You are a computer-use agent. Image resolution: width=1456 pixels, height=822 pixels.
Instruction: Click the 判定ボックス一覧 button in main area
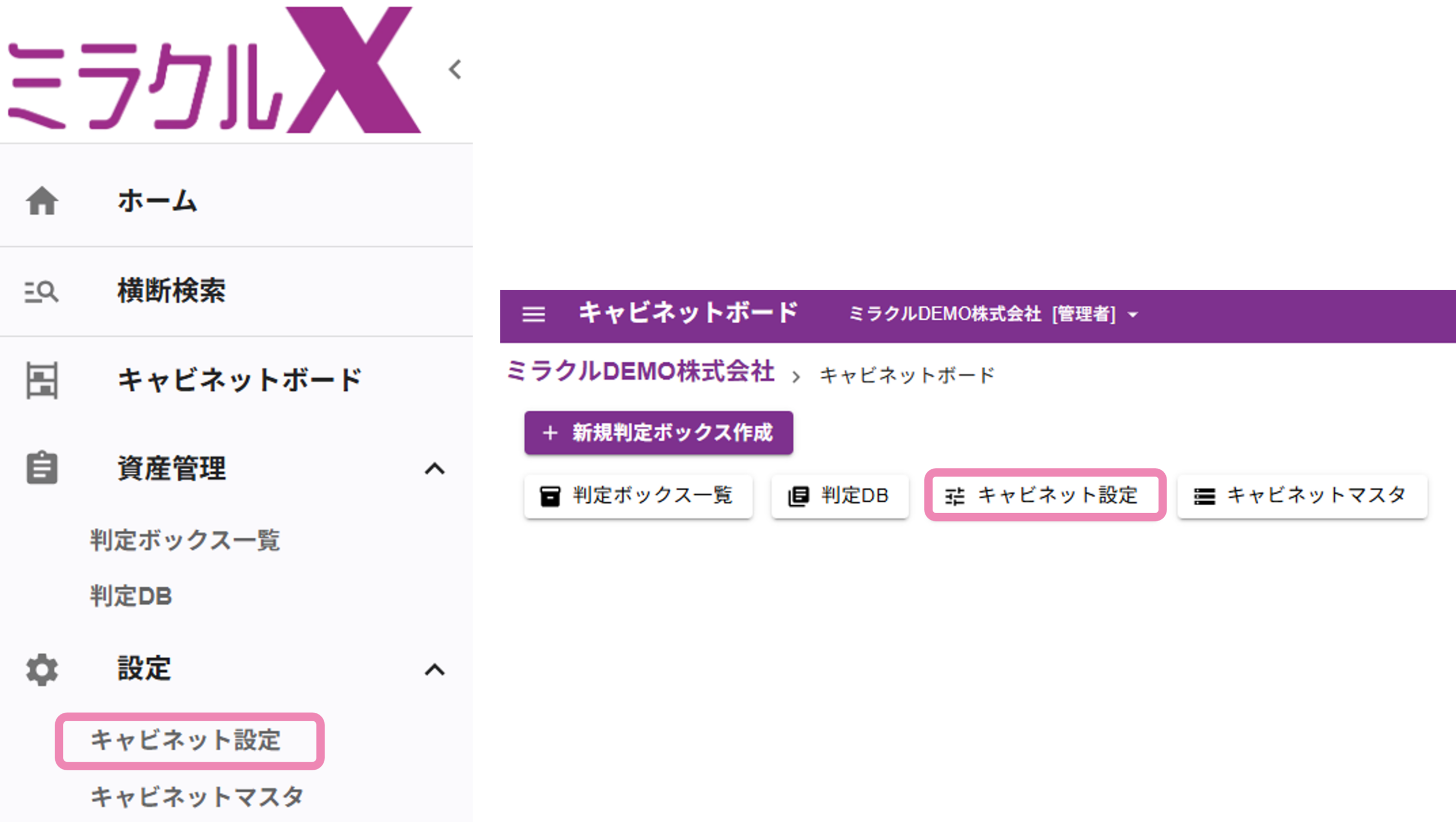tap(638, 496)
